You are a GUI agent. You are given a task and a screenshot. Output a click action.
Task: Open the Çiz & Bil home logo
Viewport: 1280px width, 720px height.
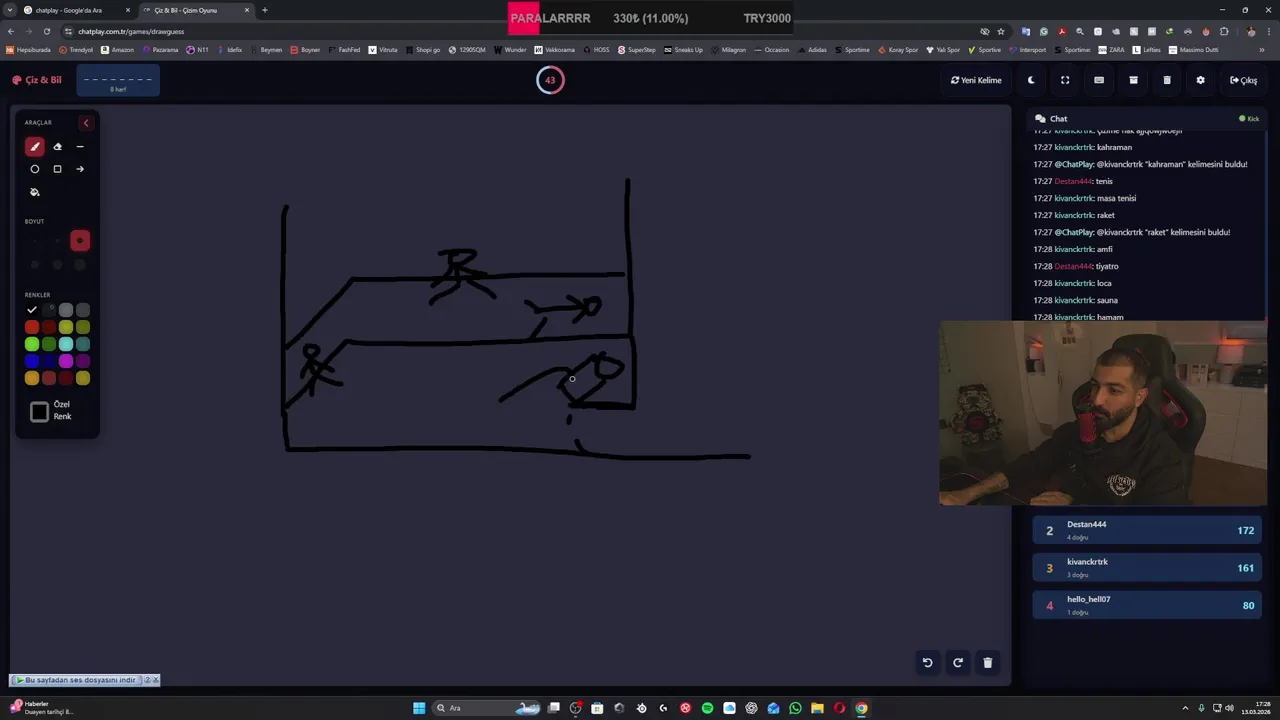pyautogui.click(x=37, y=80)
